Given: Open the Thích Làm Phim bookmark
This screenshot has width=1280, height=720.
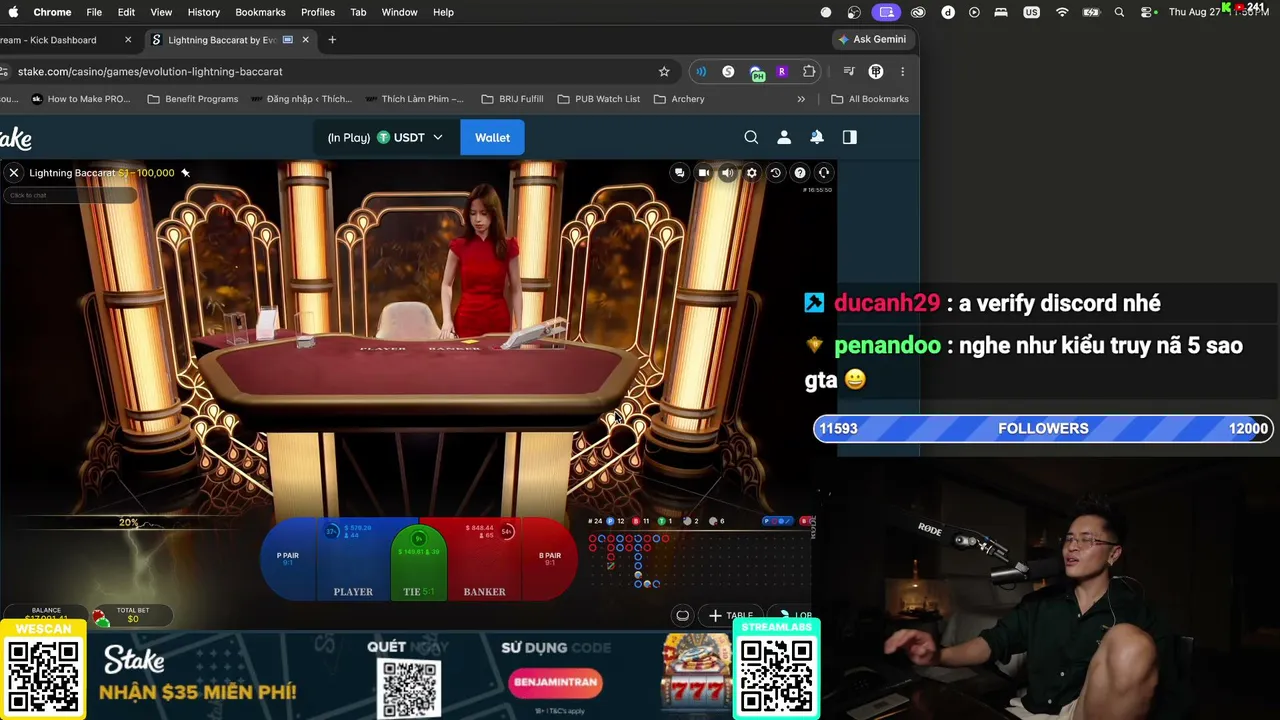Looking at the screenshot, I should coord(415,99).
